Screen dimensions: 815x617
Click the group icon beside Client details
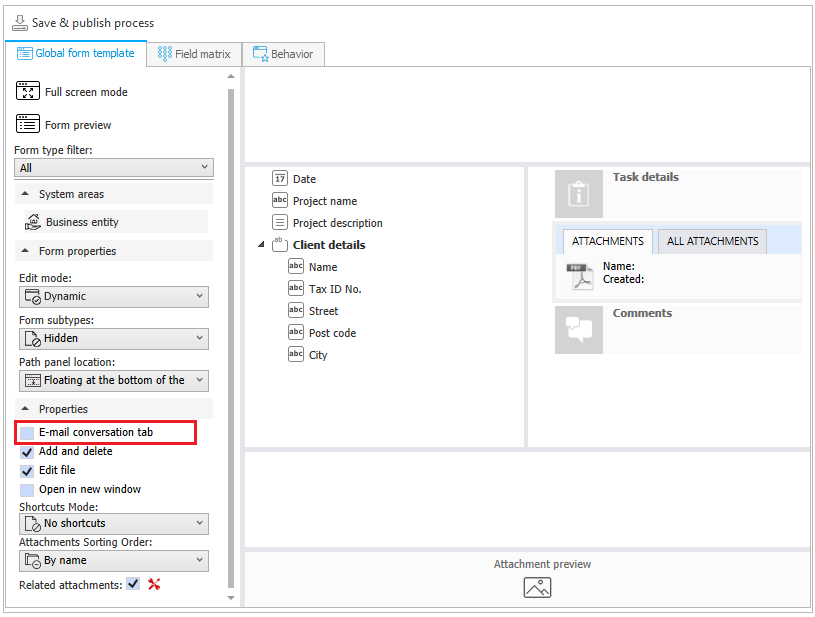280,244
